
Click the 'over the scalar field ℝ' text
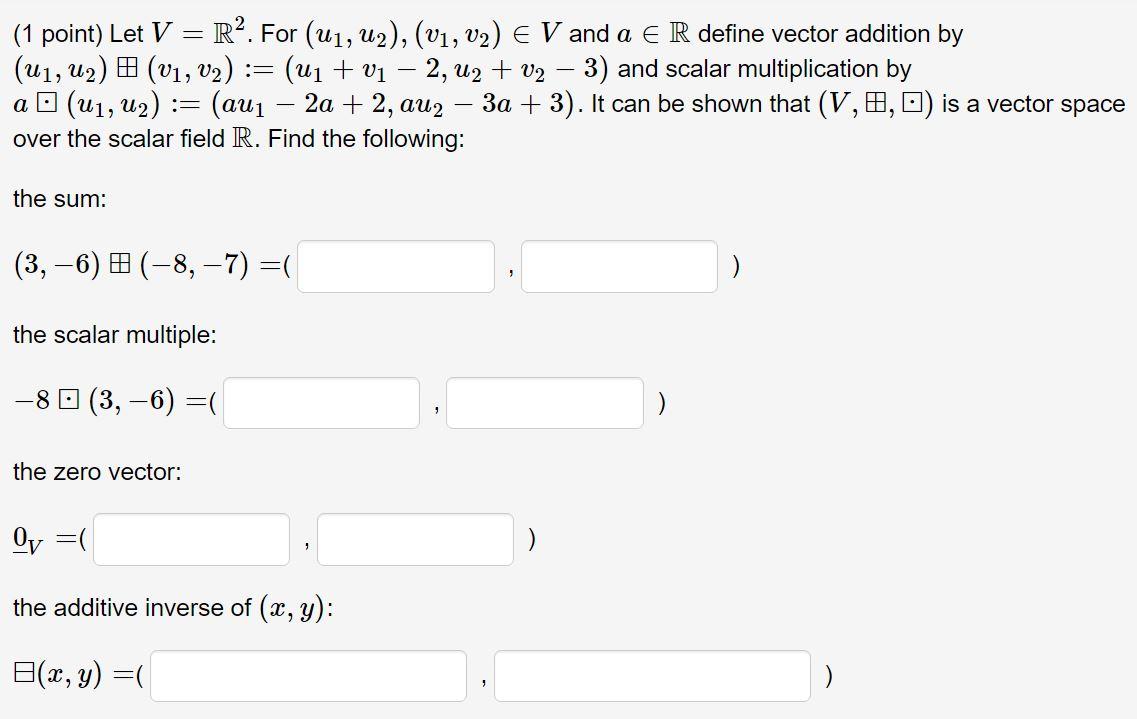tap(130, 138)
